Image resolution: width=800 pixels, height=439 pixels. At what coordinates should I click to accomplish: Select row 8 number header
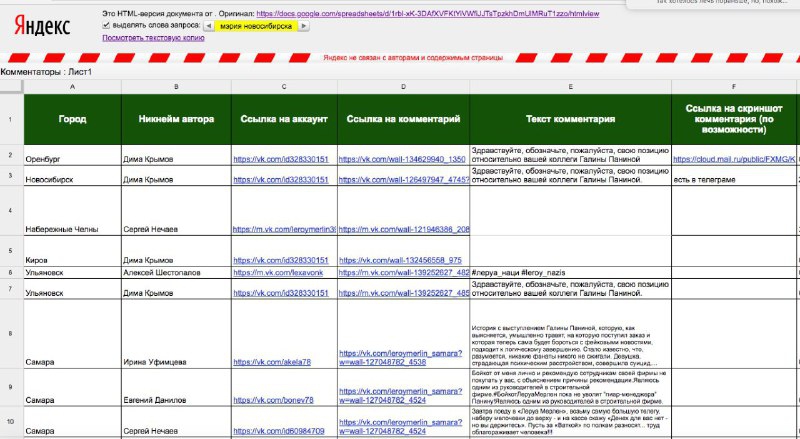point(11,333)
